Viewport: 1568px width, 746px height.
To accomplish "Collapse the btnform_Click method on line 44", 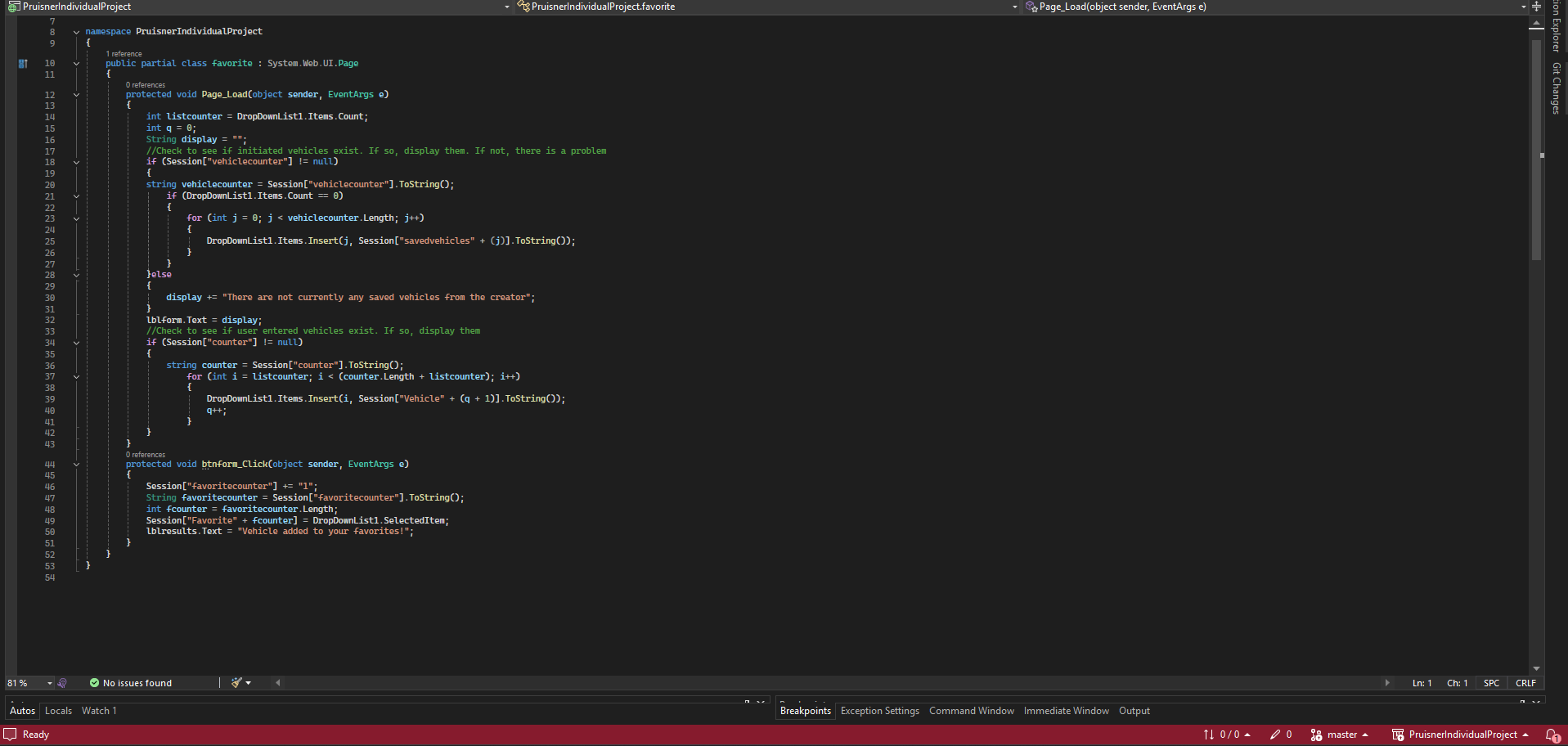I will click(x=76, y=465).
